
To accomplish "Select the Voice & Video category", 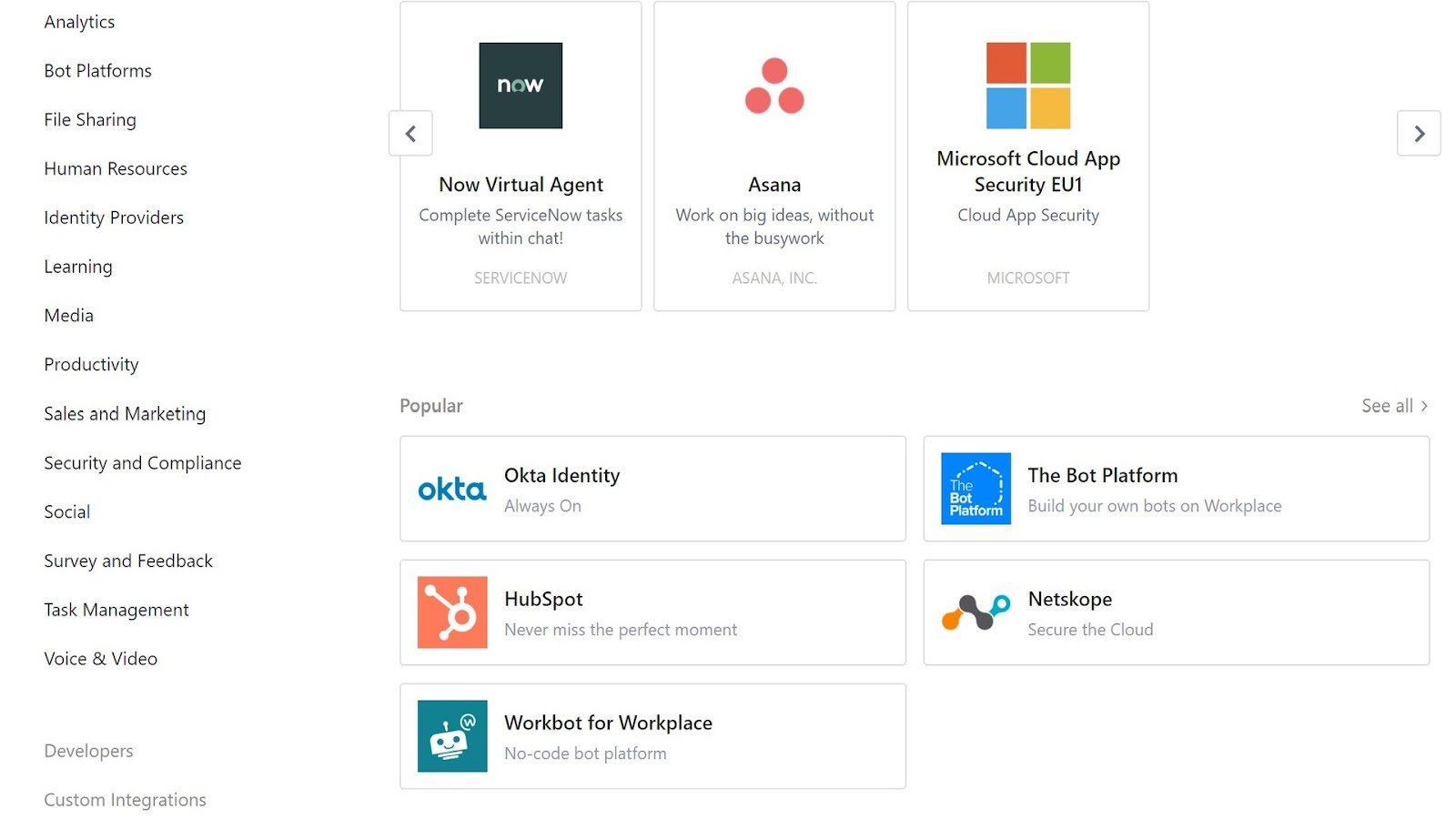I will coord(101,659).
